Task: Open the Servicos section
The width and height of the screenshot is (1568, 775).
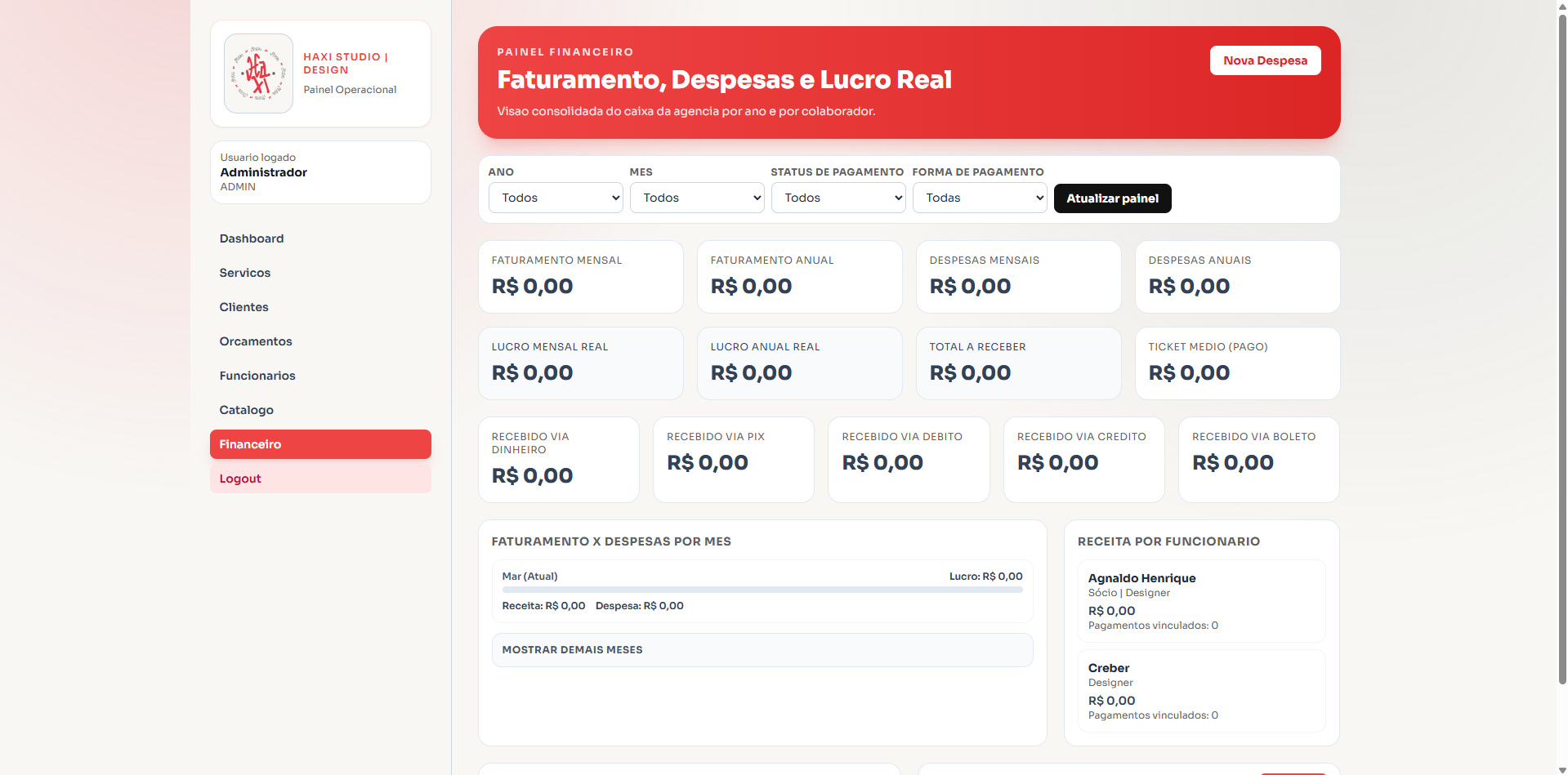Action: pos(244,273)
